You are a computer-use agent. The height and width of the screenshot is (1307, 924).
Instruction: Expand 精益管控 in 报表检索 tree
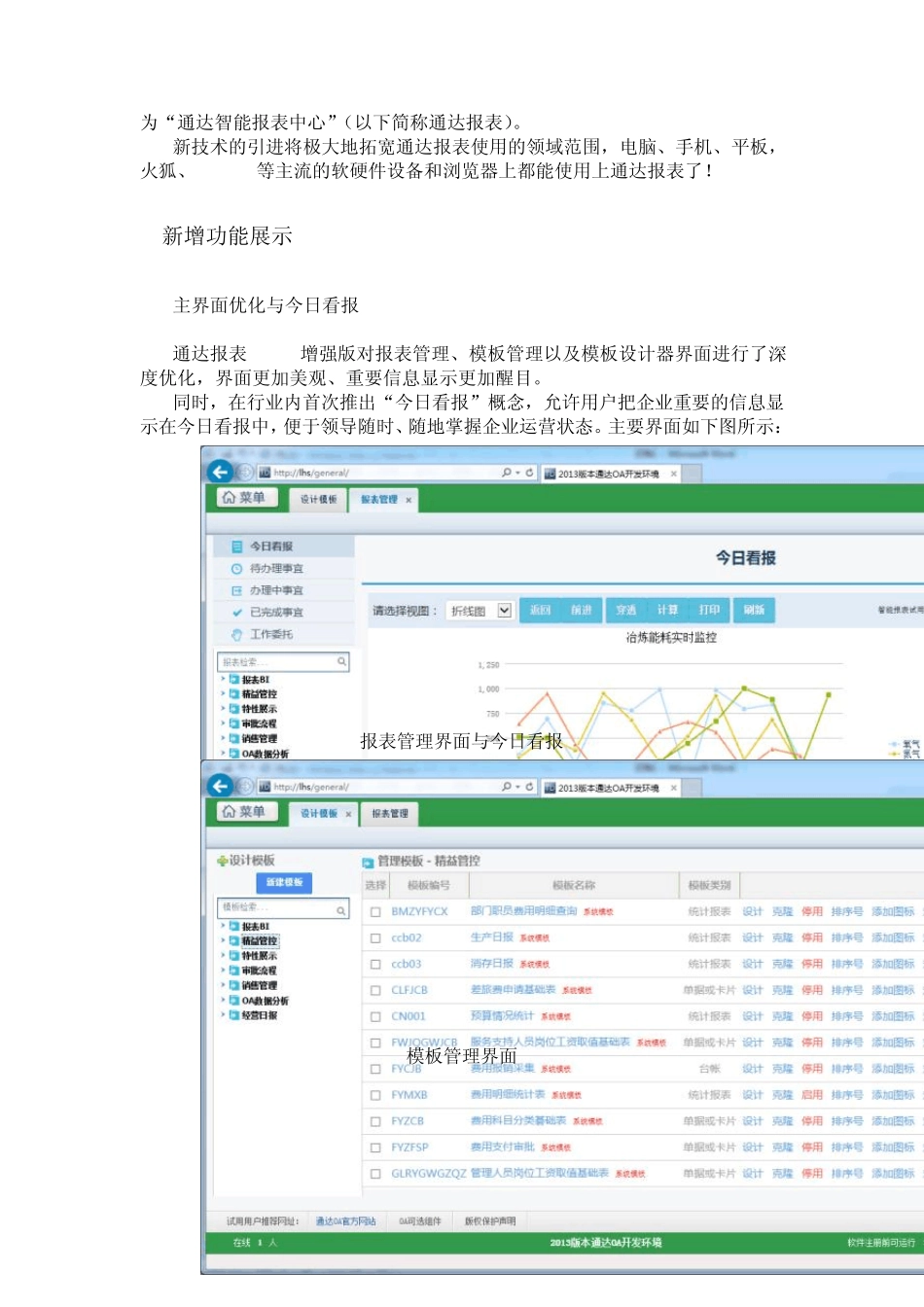223,693
